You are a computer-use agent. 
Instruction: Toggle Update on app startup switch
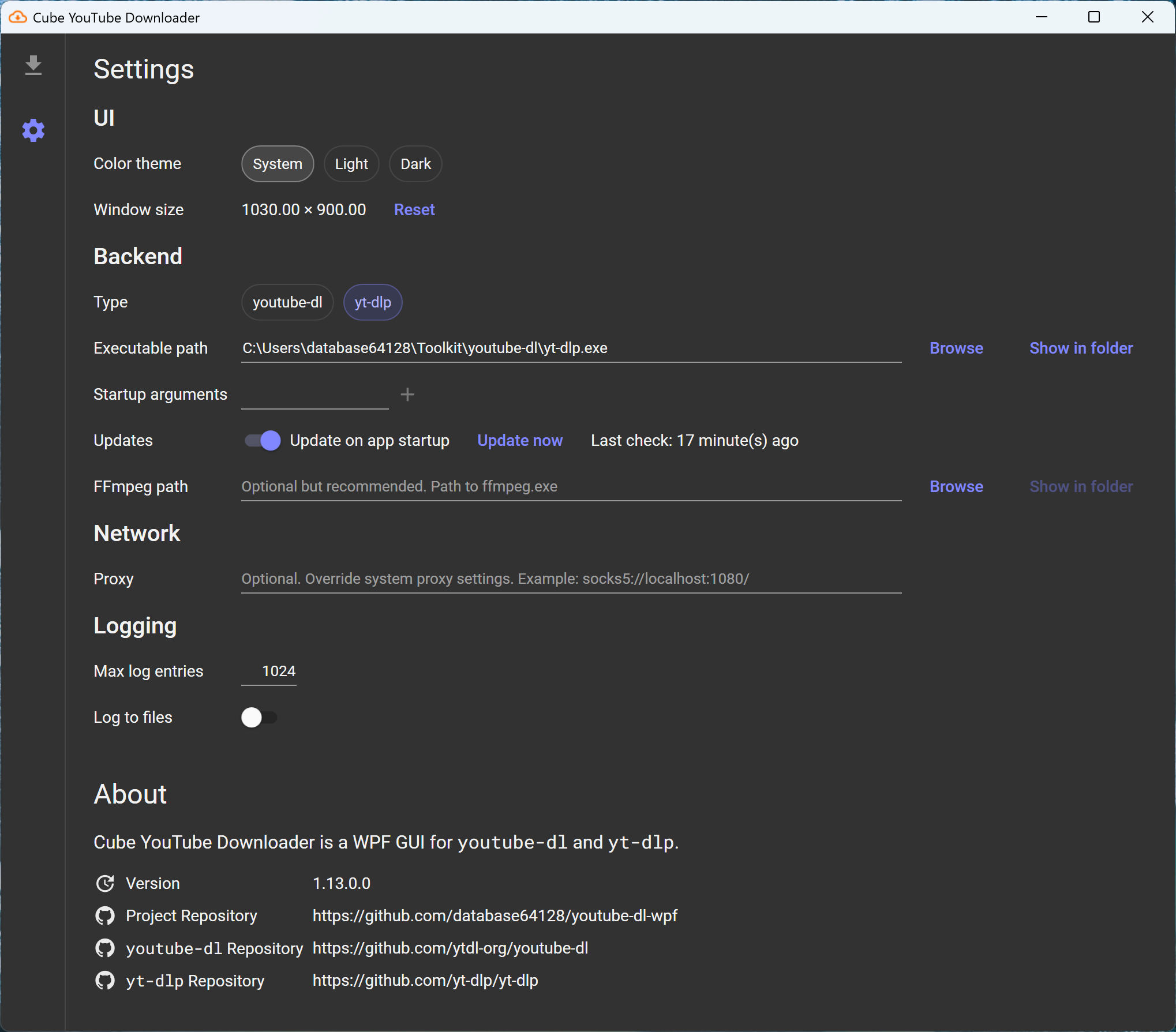(x=263, y=441)
